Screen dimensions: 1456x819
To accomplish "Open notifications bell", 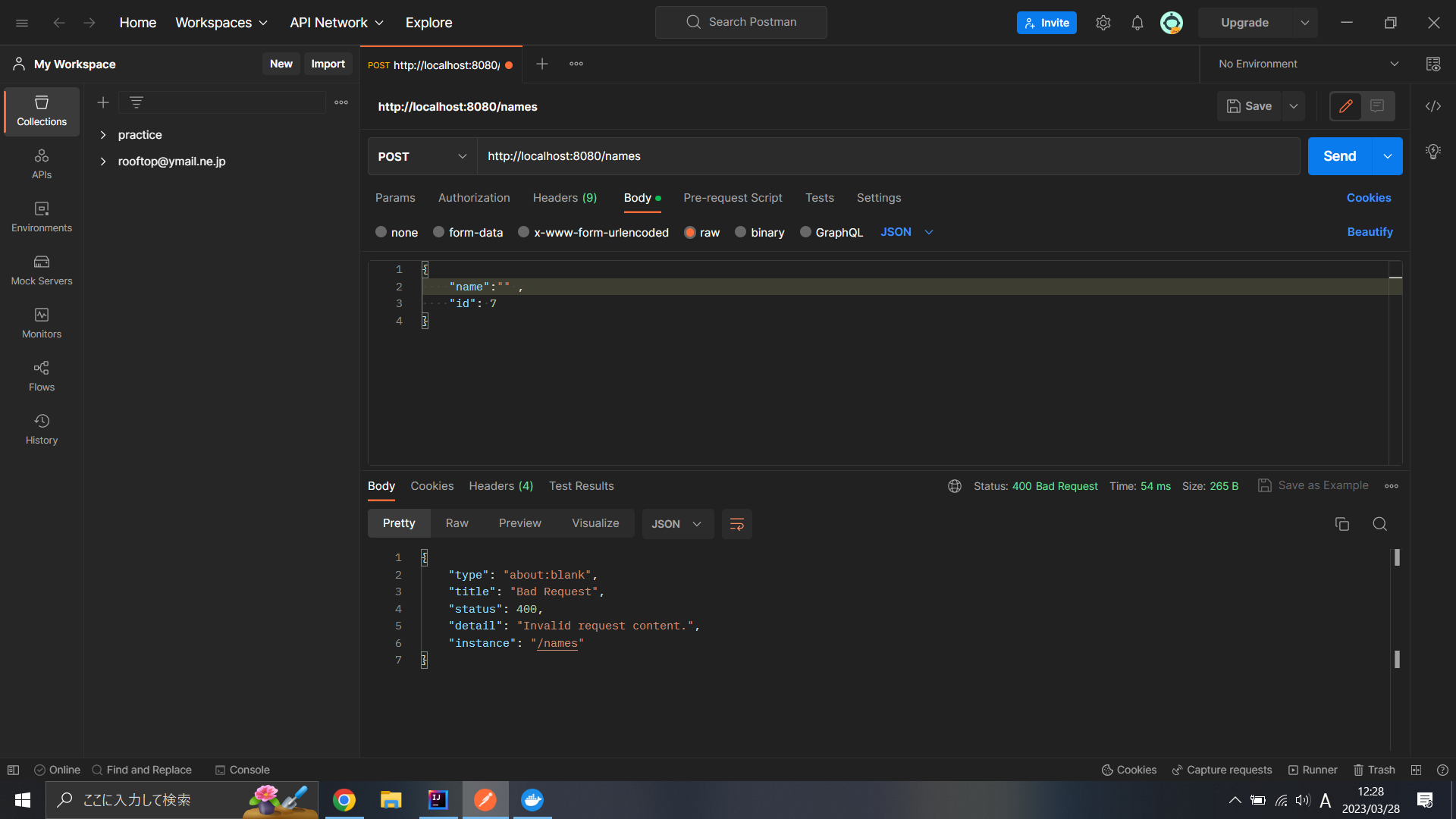I will point(1137,22).
